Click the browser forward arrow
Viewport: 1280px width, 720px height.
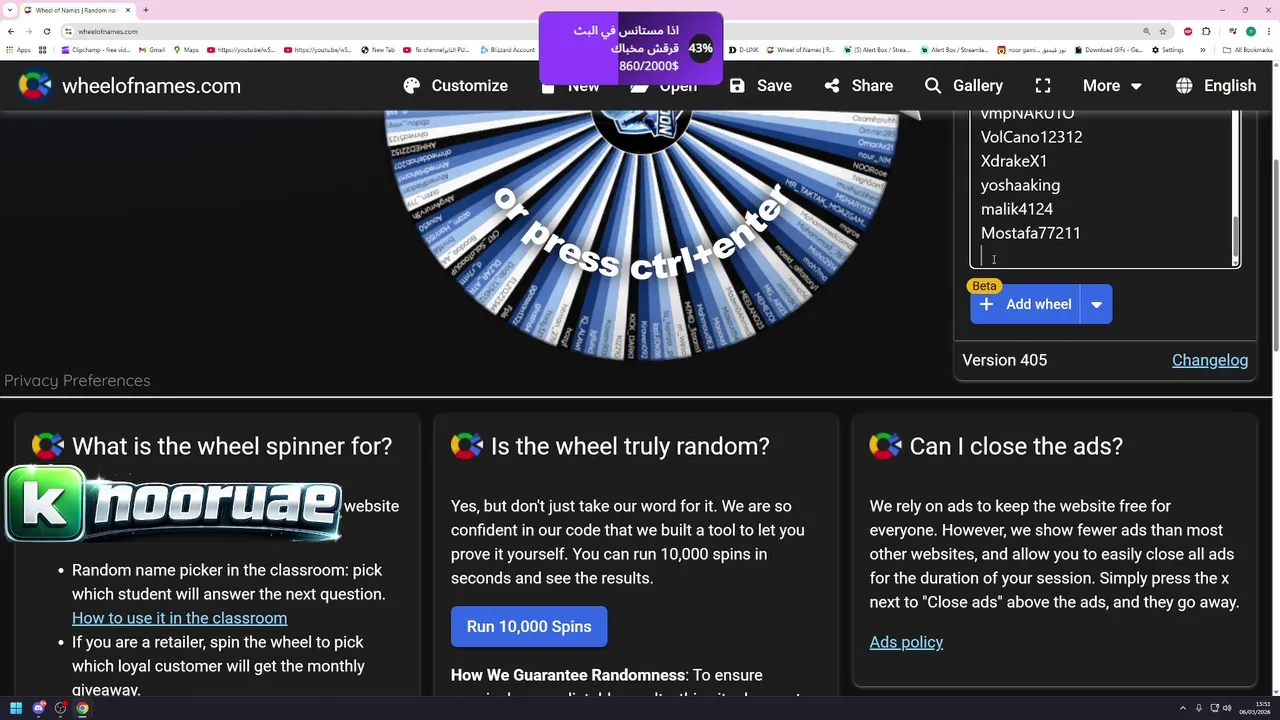(29, 31)
